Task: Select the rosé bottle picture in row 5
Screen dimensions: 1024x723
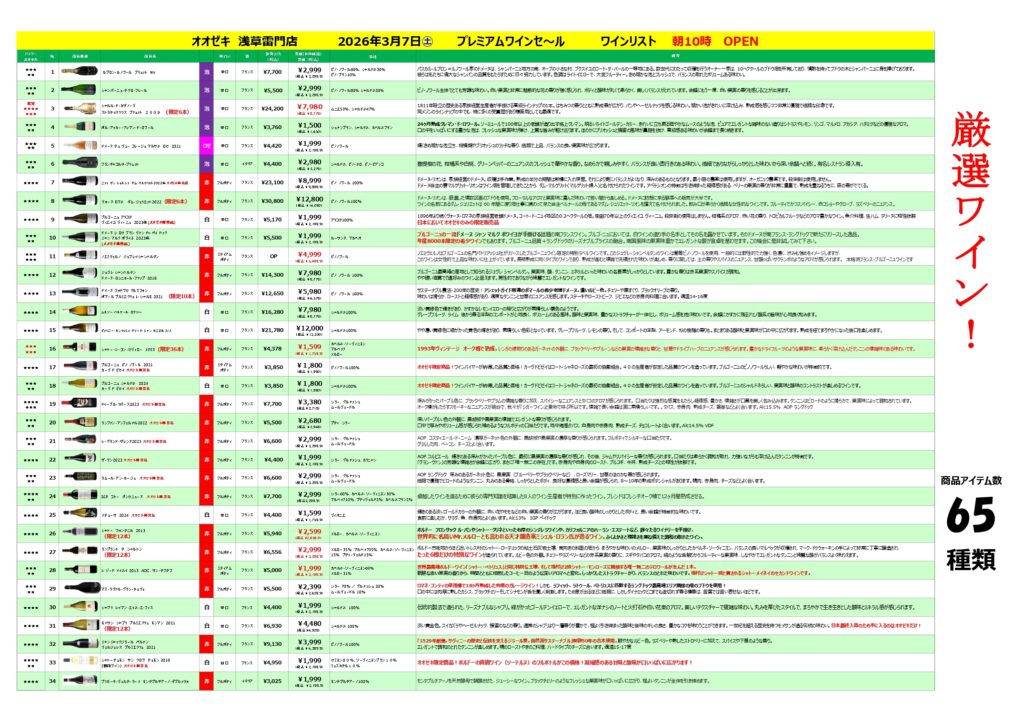Action: point(78,145)
